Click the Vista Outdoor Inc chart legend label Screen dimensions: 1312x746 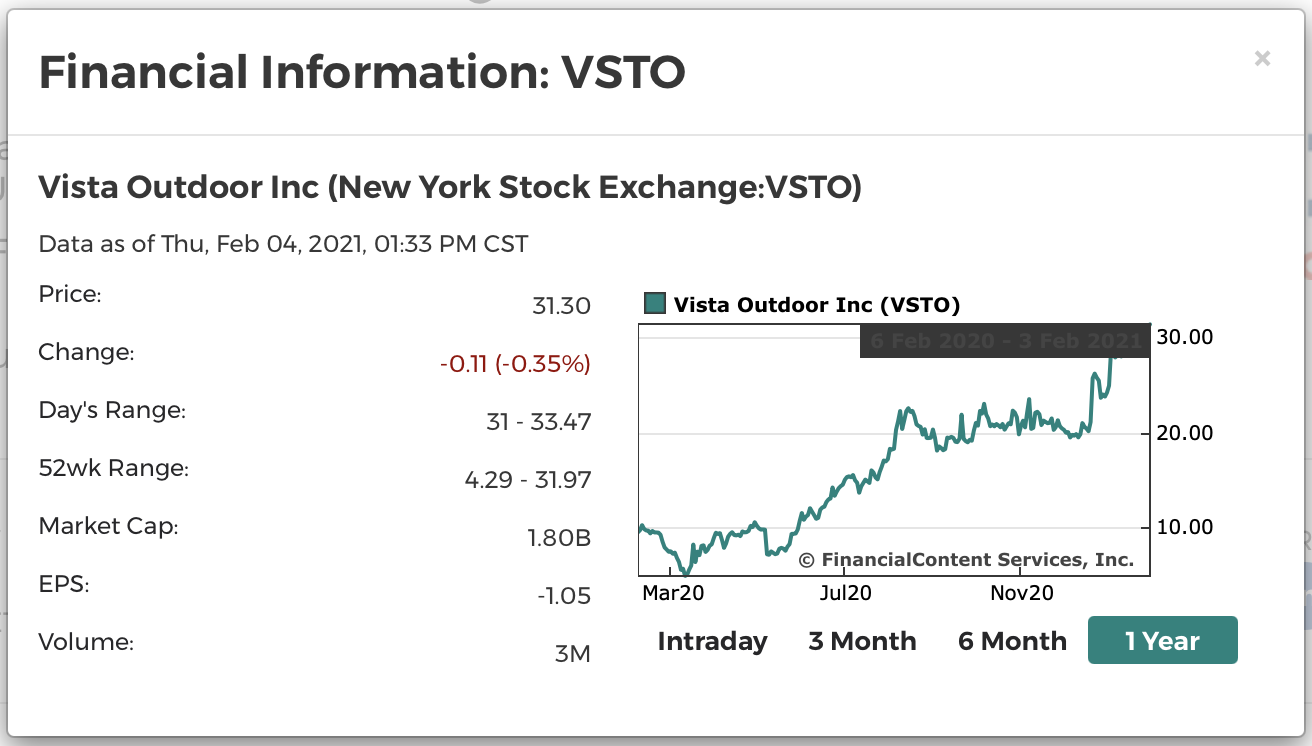pos(816,305)
